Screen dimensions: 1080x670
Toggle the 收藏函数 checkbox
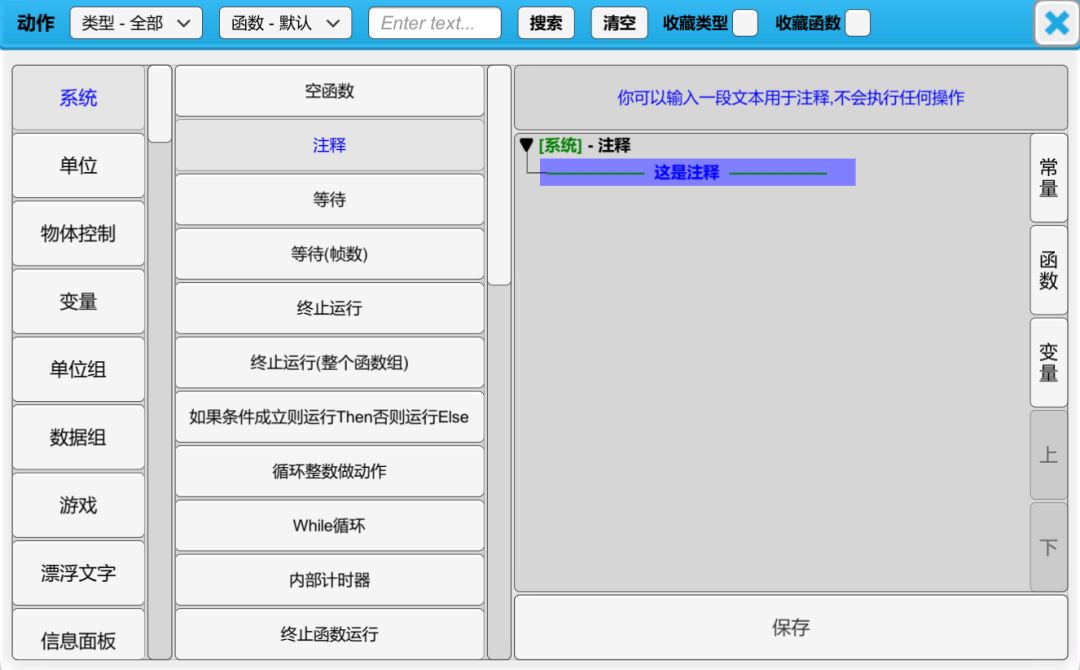point(857,23)
